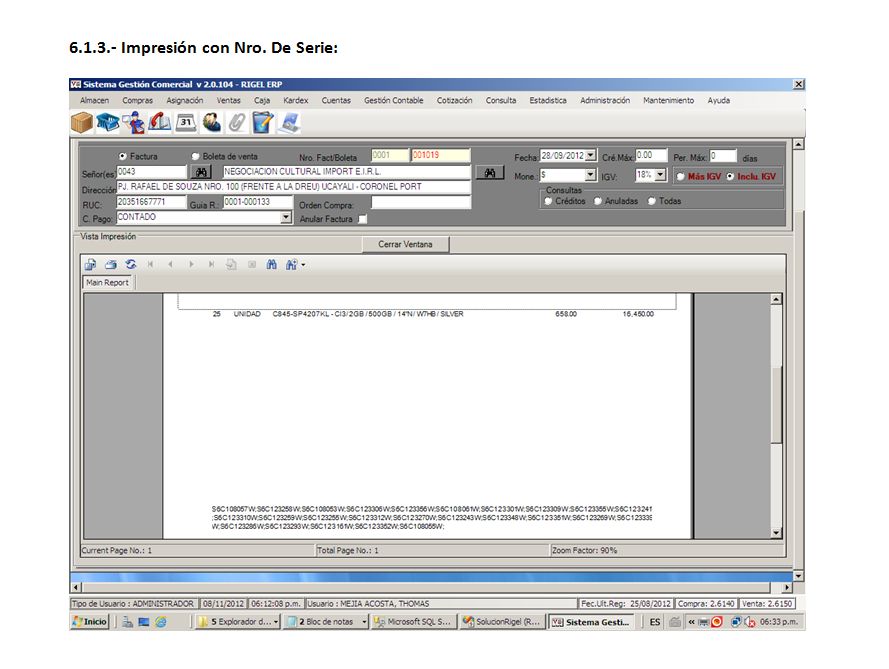Image resolution: width=889 pixels, height=669 pixels.
Task: Click the Cerrar Ventana button
Action: coord(405,244)
